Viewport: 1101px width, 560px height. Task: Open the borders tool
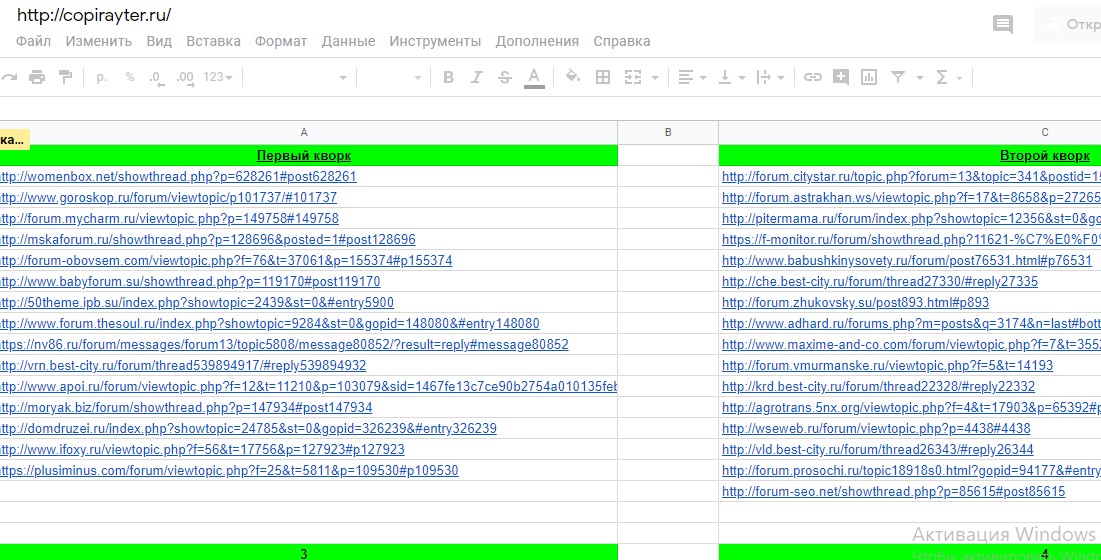coord(602,77)
